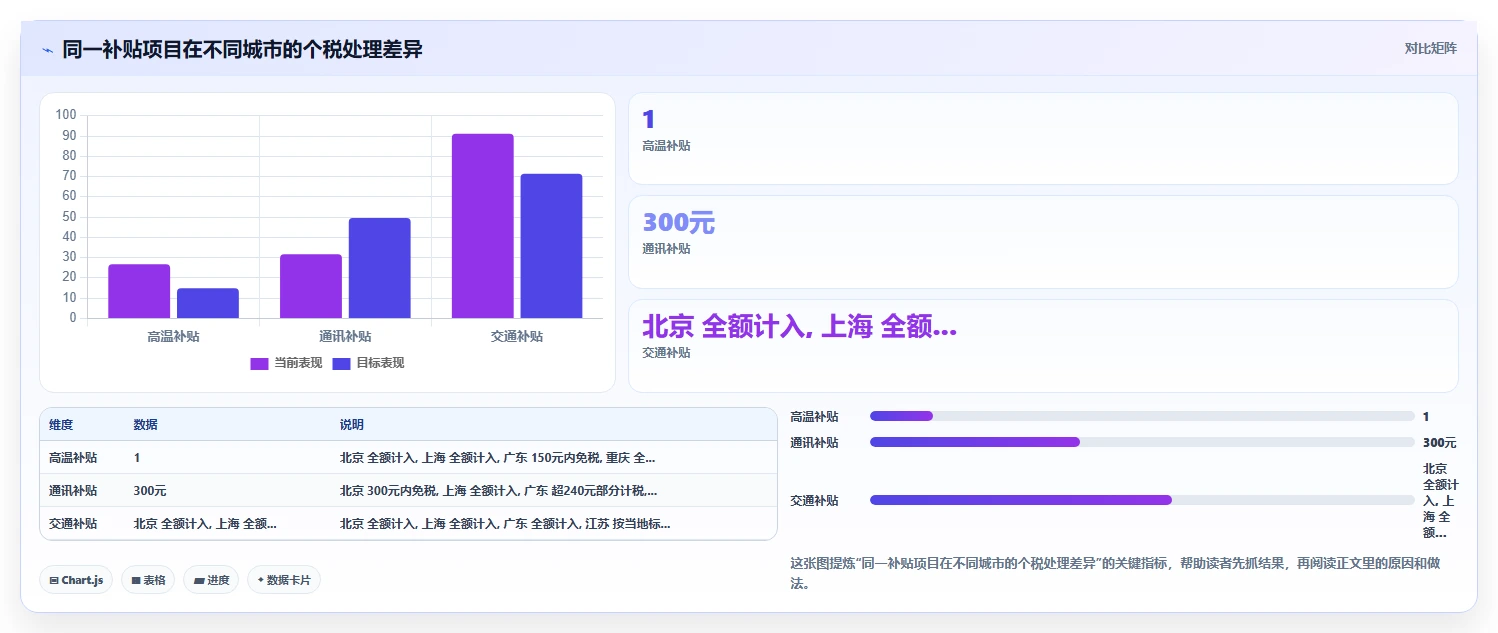
Task: Click the 数据卡片 chip star icon
Action: 260,580
